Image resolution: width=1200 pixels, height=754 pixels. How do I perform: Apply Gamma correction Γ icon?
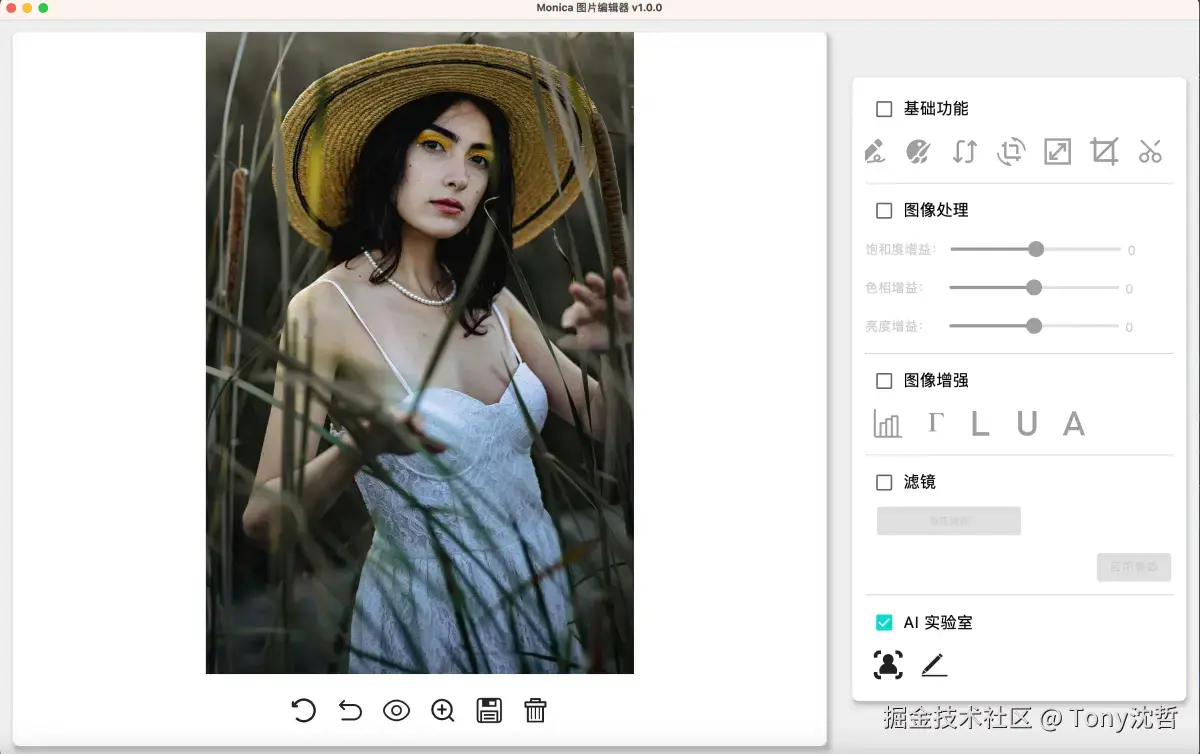coord(935,422)
